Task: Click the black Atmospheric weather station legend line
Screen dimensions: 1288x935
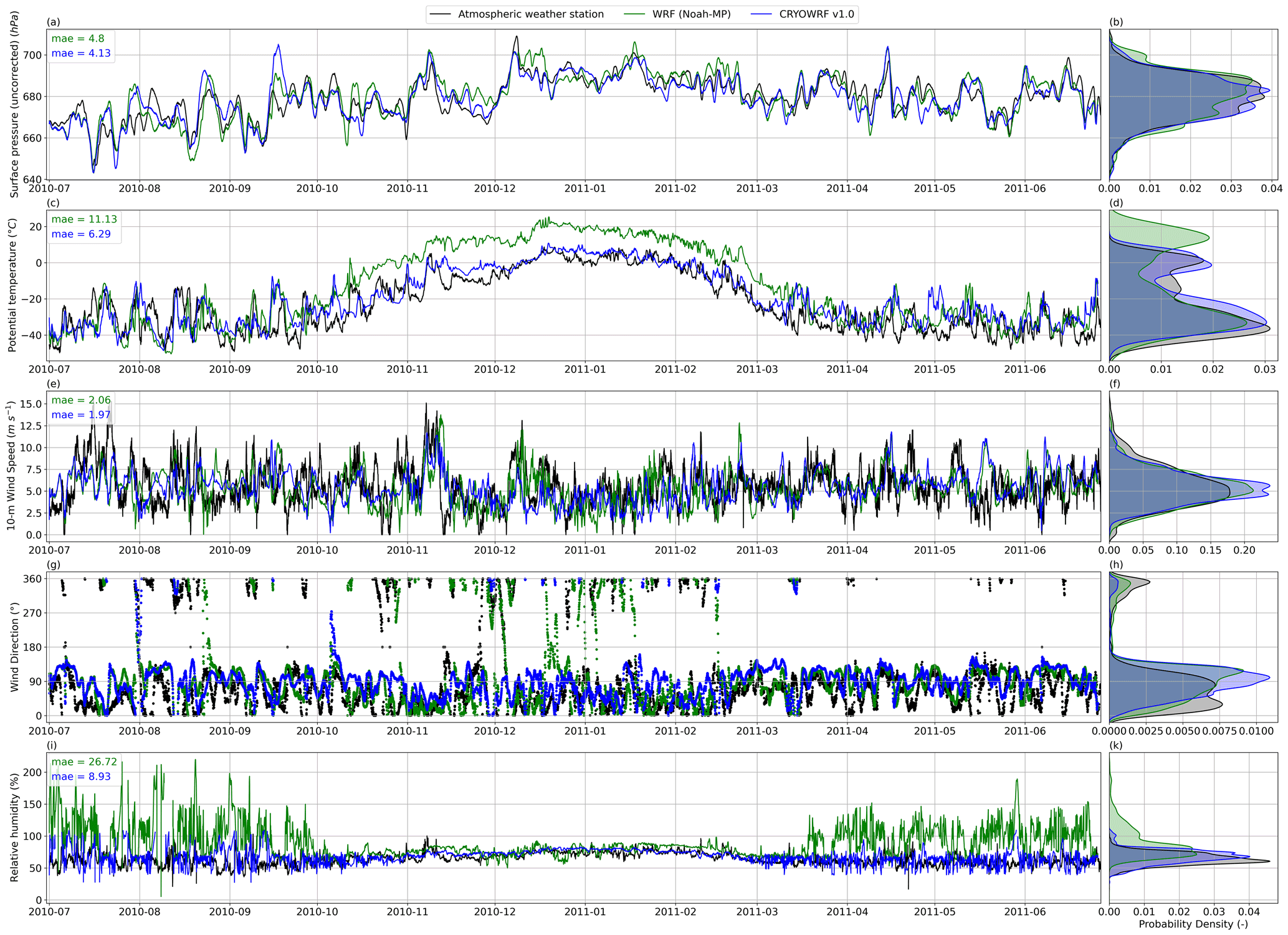Action: pos(440,14)
